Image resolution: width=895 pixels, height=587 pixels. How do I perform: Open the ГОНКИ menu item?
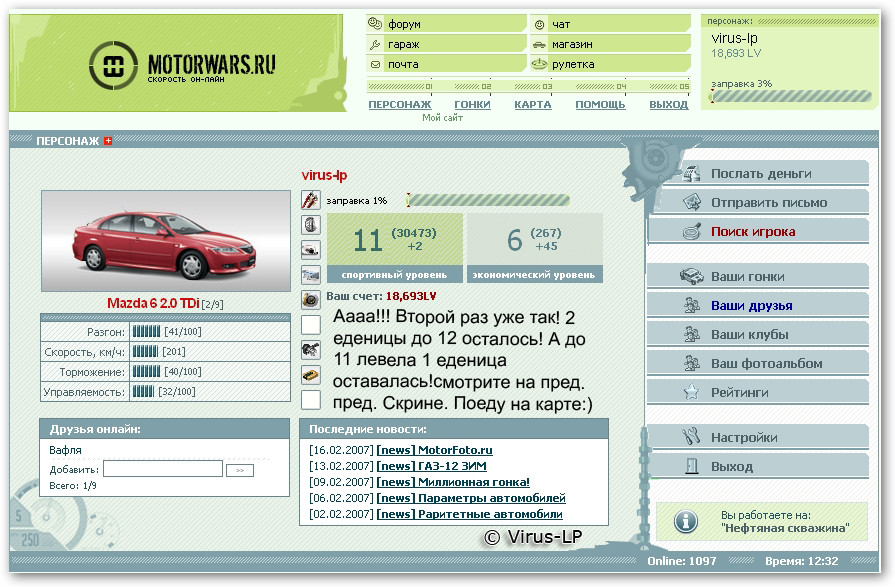click(472, 104)
